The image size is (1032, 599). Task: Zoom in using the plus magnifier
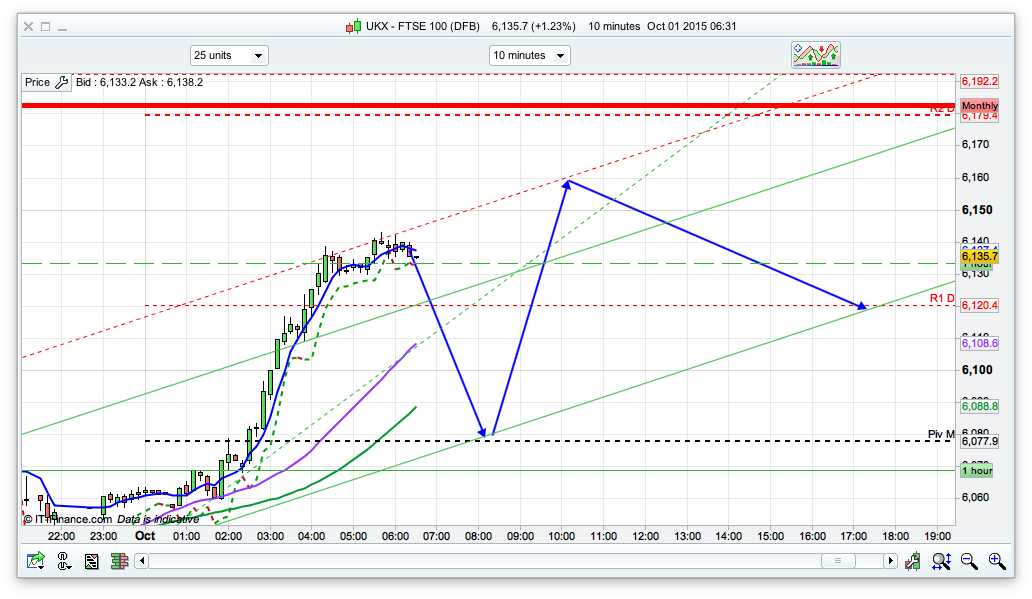click(x=996, y=562)
